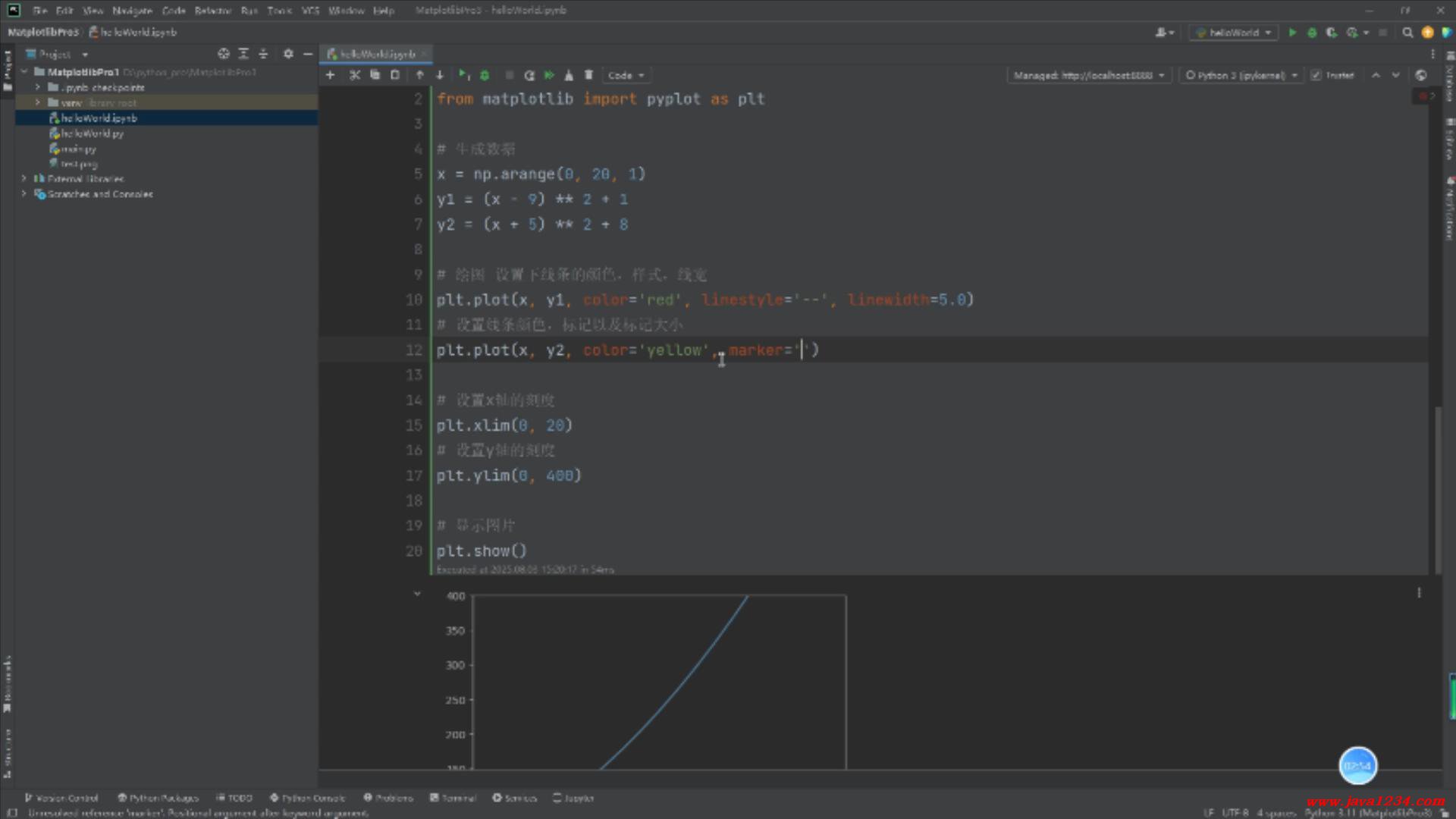Open the Terminal tool window
This screenshot has width=1456, height=819.
tap(453, 798)
